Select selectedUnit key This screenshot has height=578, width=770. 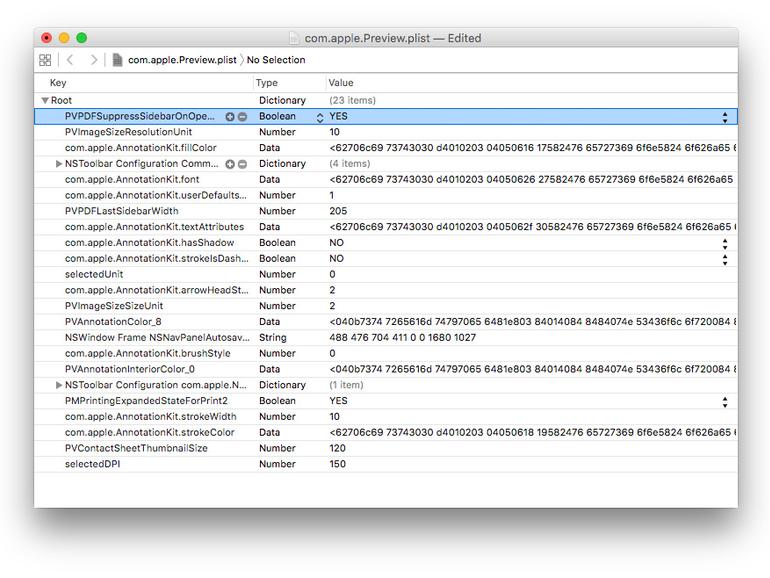point(94,274)
